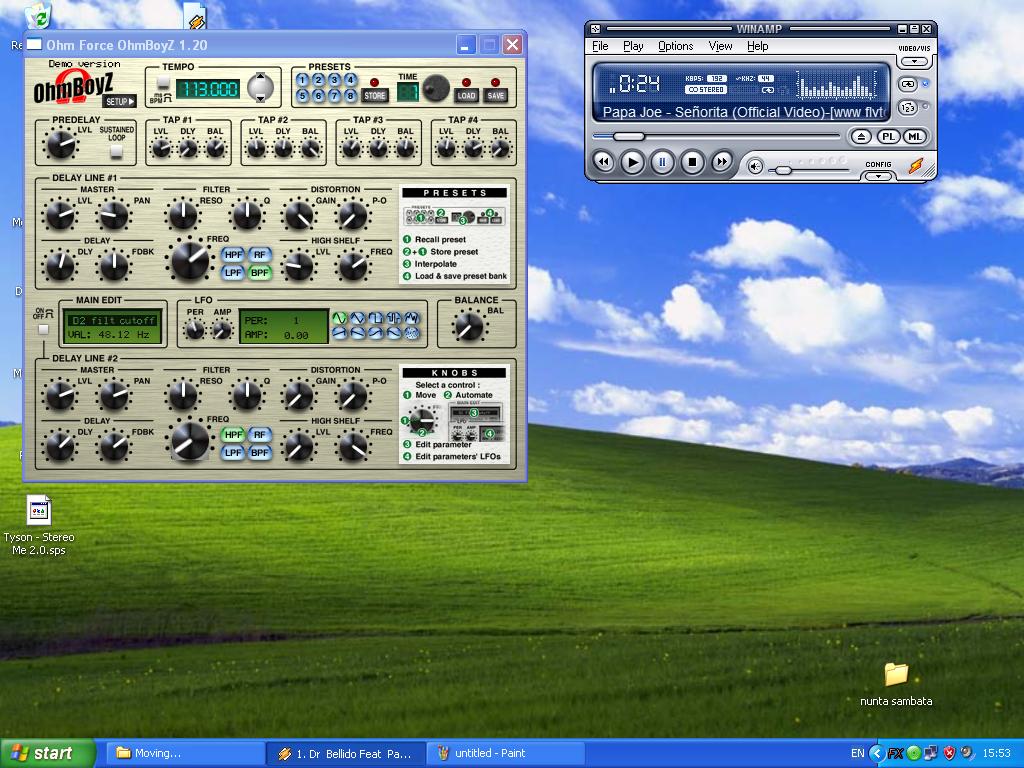The image size is (1024, 768).
Task: Decrease tempo with down arrow stepper
Action: tap(261, 97)
